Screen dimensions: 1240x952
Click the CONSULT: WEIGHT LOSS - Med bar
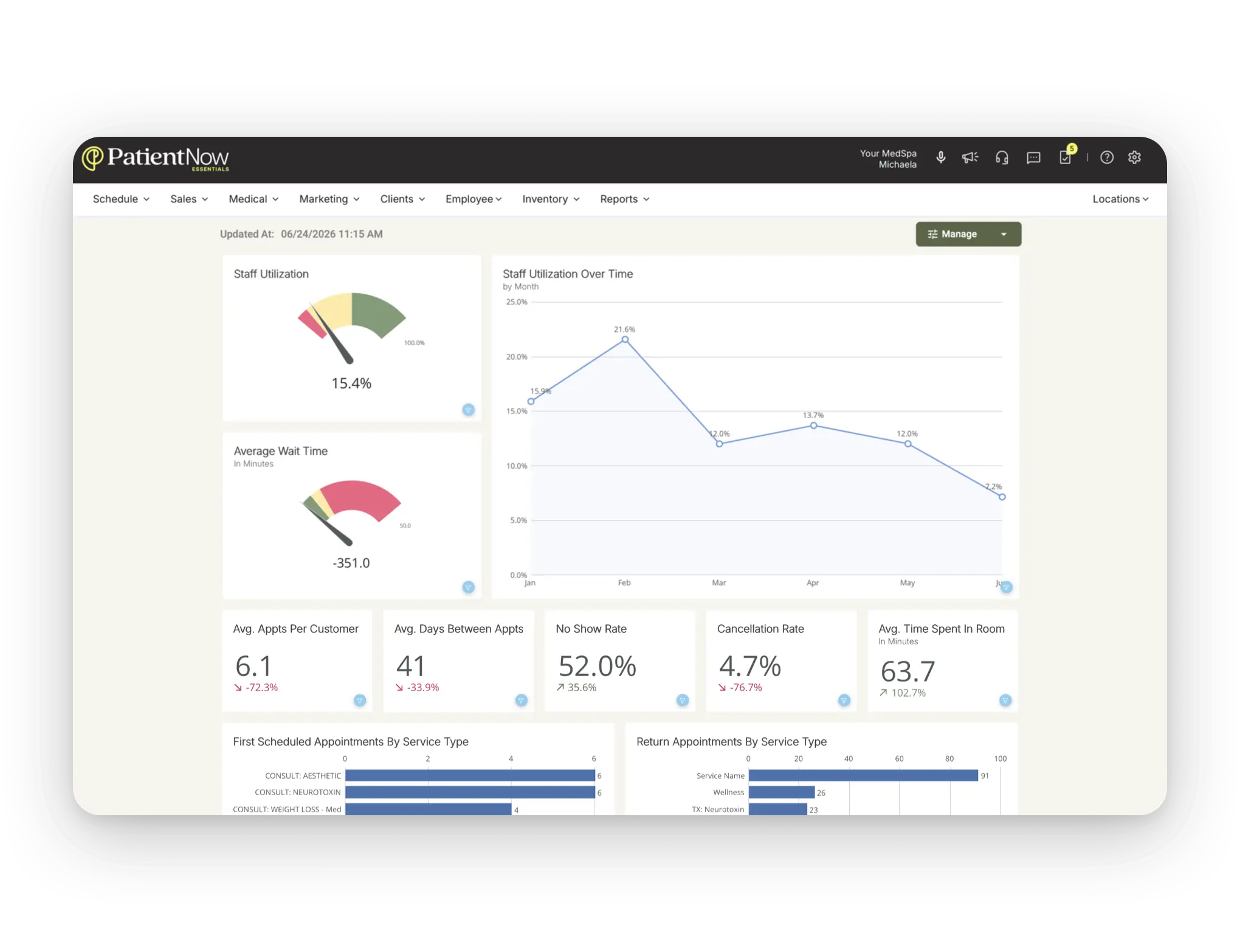tap(429, 809)
